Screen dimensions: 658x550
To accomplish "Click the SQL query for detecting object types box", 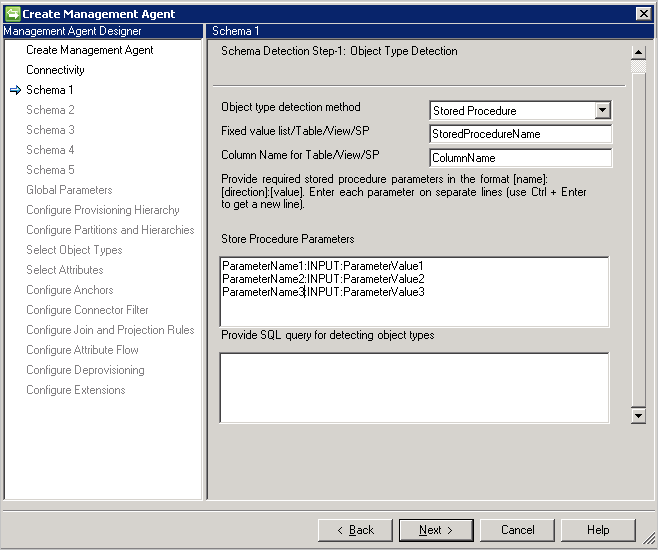I will tap(414, 388).
